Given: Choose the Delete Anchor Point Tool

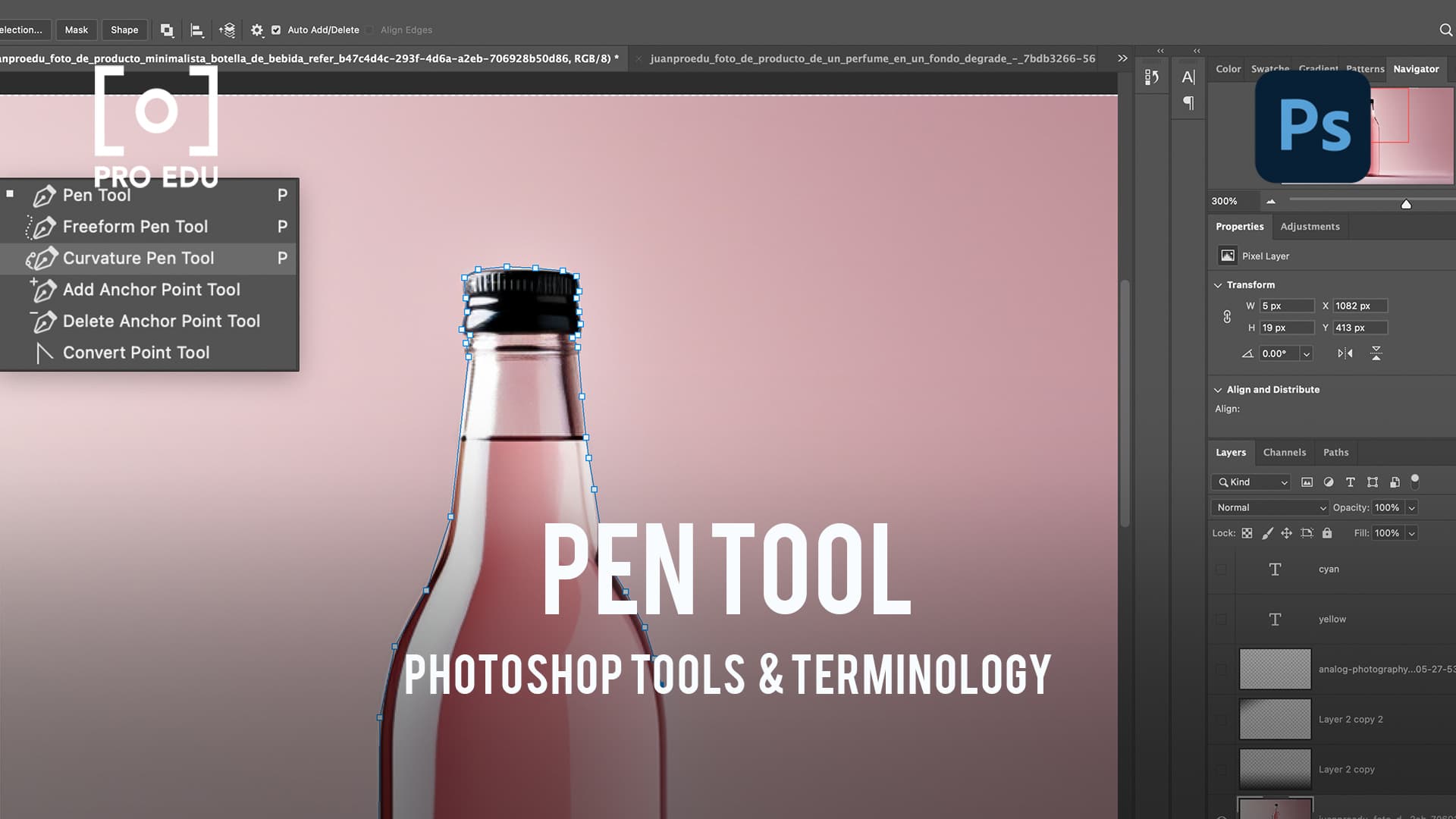Looking at the screenshot, I should point(162,321).
